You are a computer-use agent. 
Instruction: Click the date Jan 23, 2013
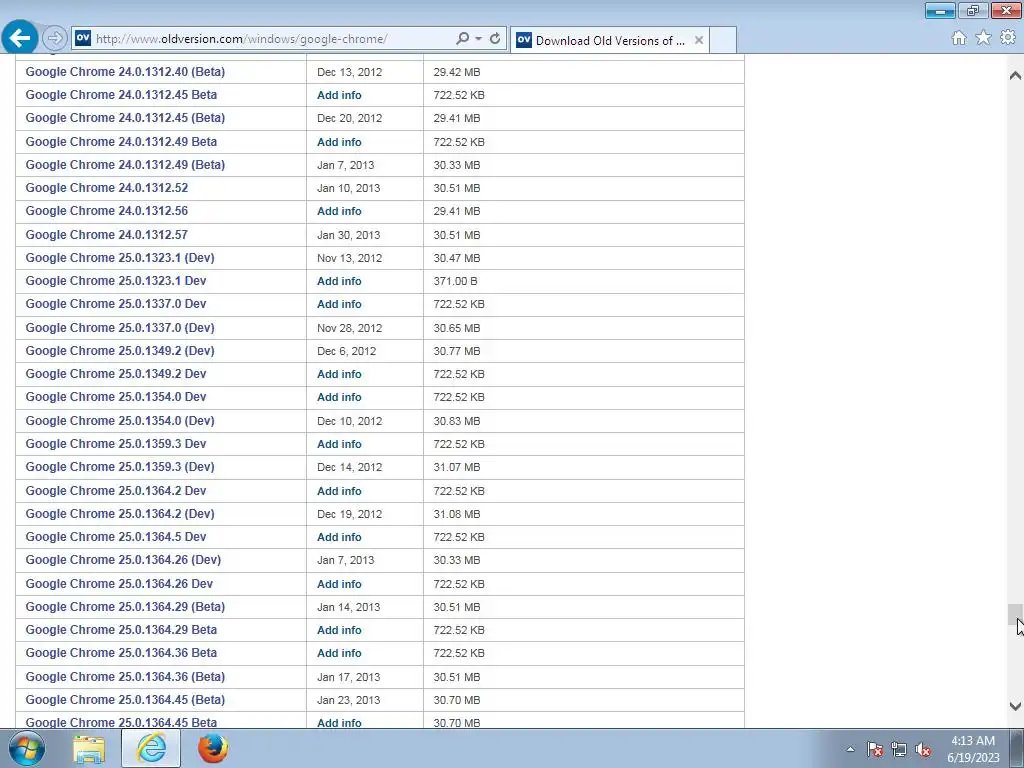point(349,700)
